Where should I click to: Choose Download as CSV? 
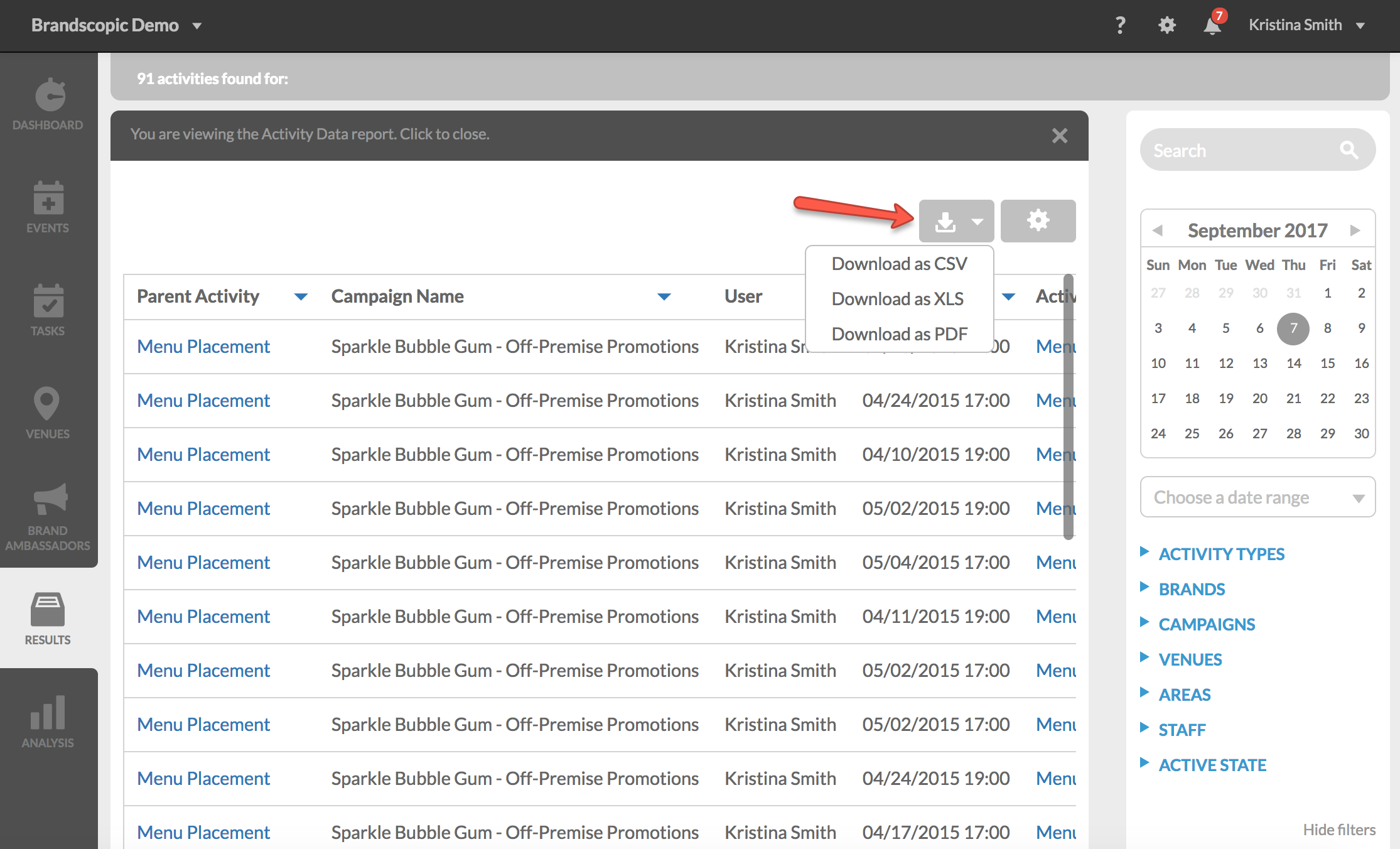899,264
